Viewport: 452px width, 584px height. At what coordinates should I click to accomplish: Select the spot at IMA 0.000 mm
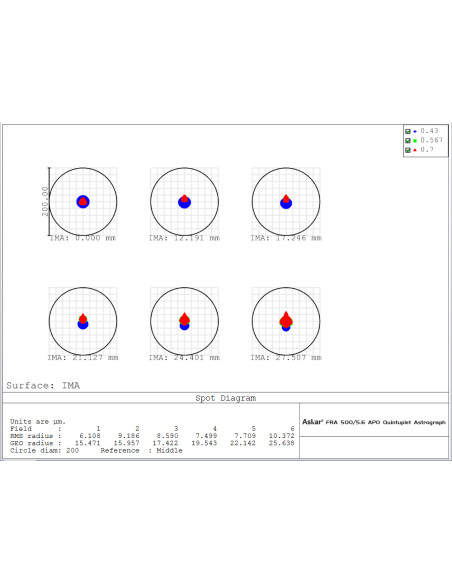click(83, 201)
